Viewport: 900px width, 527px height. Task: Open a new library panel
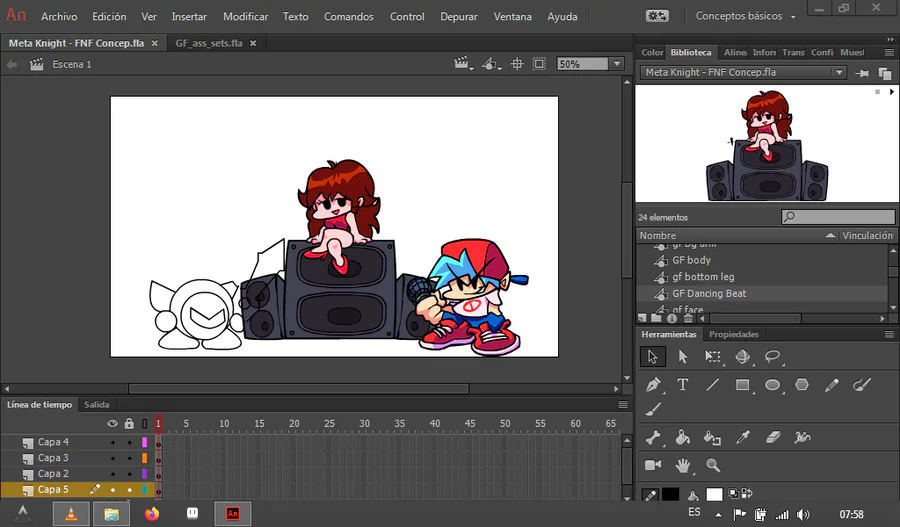pos(885,73)
